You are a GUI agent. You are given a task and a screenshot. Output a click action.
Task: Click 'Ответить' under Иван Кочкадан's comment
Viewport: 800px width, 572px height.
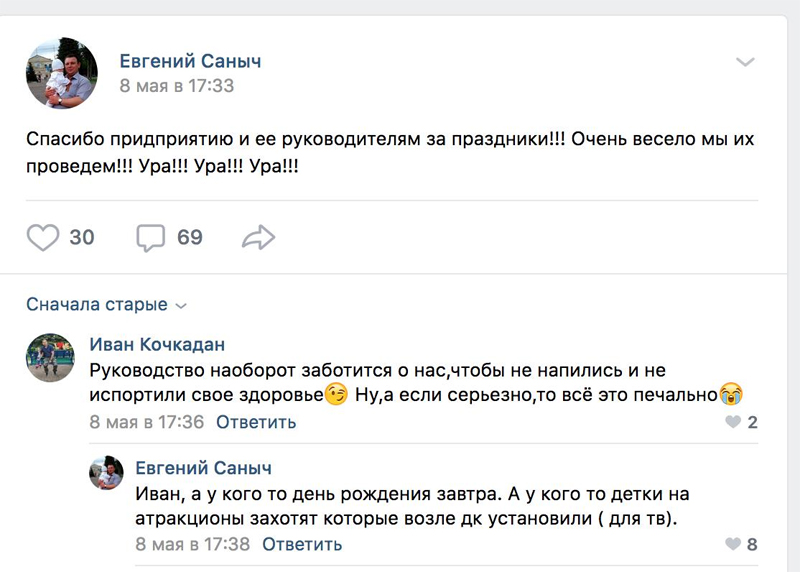pyautogui.click(x=256, y=422)
